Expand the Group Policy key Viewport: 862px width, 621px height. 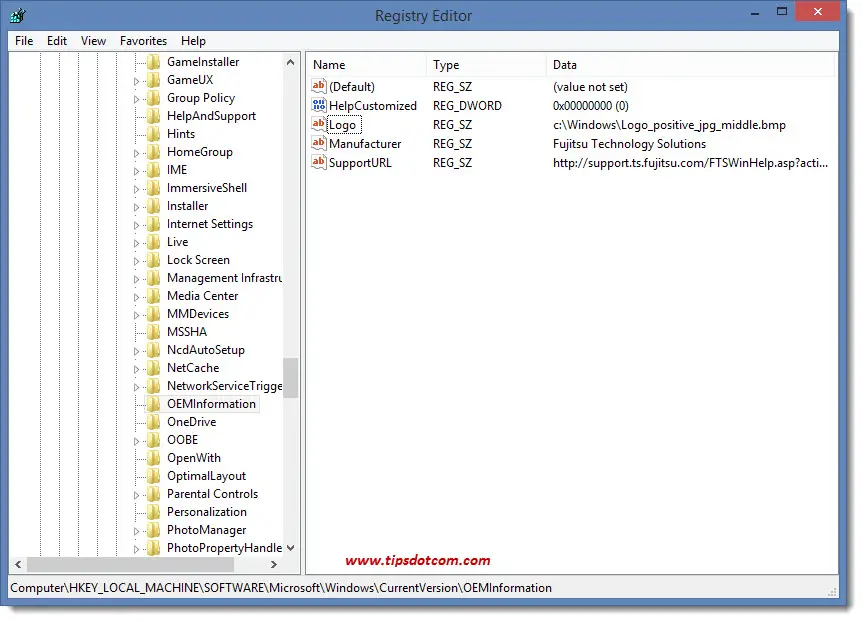pyautogui.click(x=138, y=99)
